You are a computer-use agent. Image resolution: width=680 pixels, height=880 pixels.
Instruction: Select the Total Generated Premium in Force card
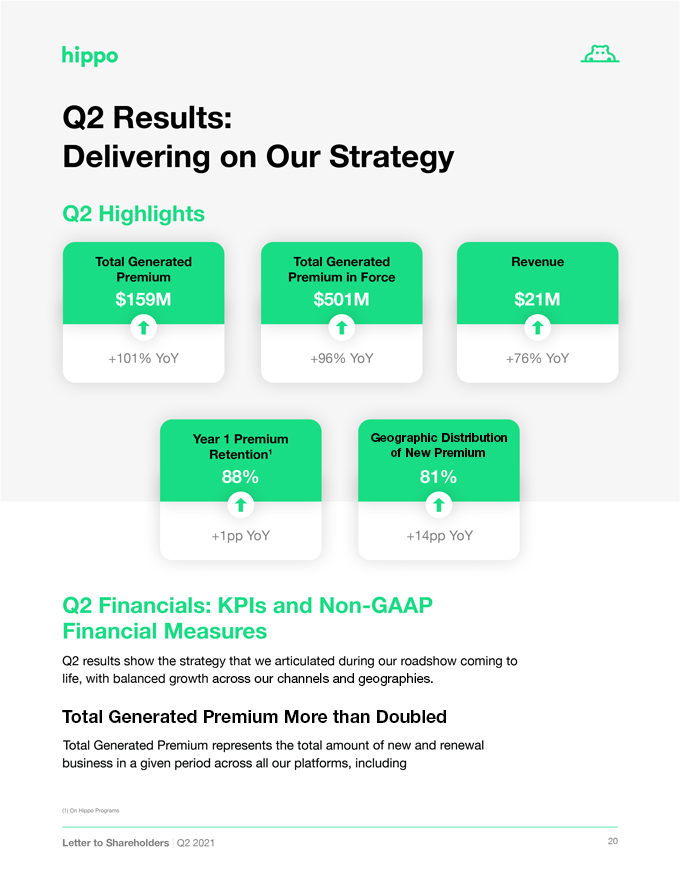point(342,312)
